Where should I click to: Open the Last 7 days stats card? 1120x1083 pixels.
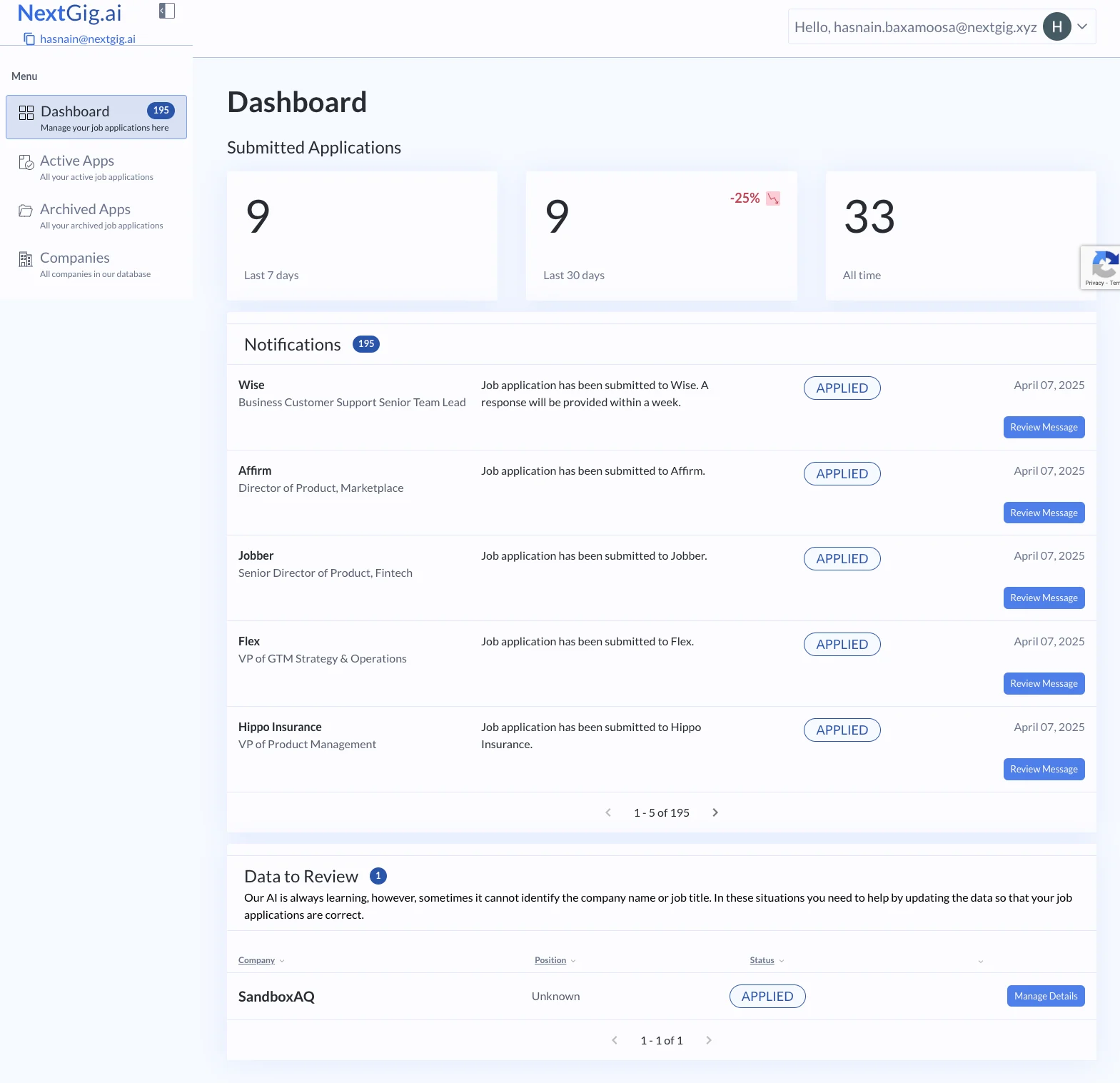(x=362, y=236)
